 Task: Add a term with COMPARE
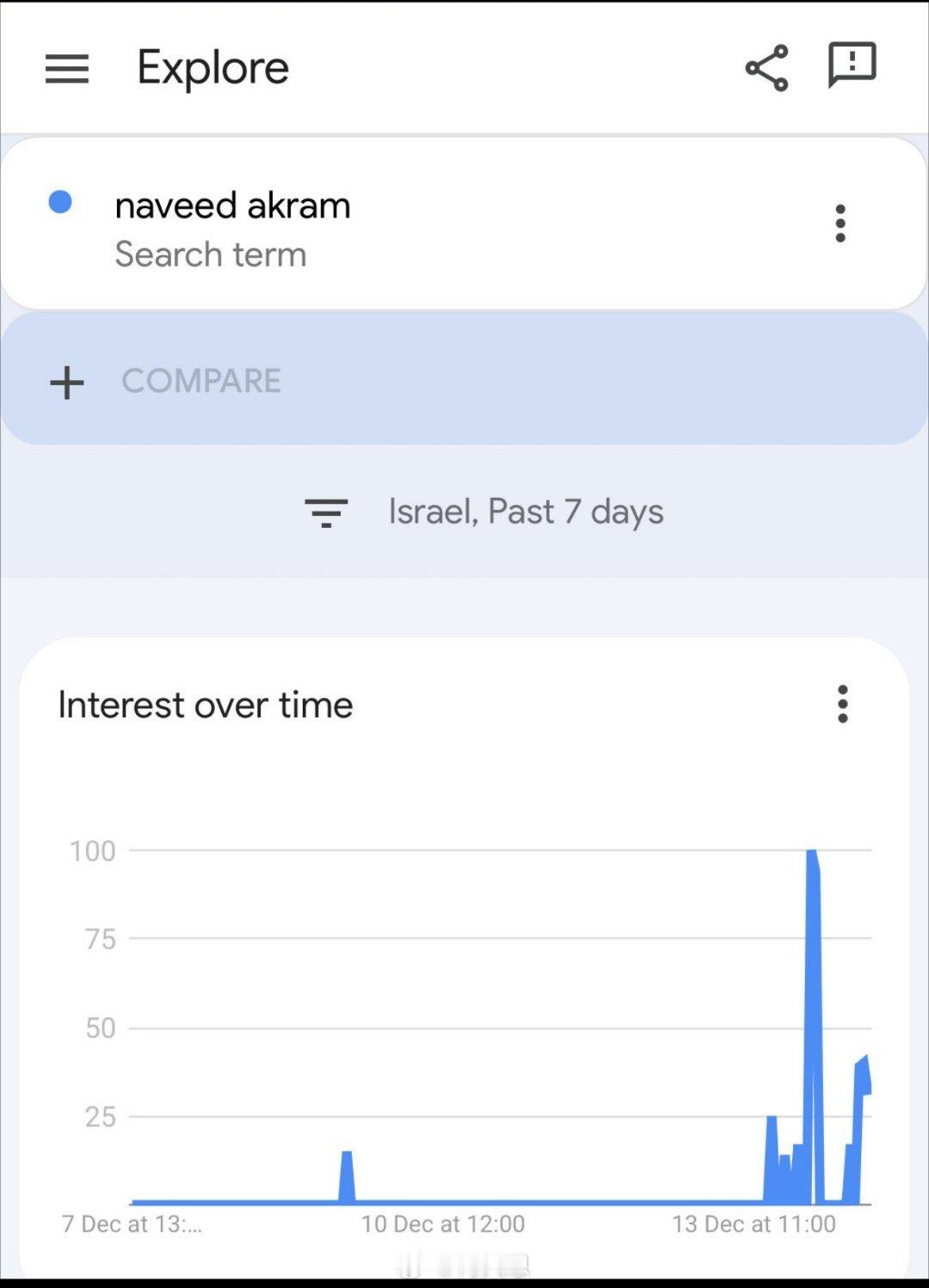click(x=201, y=381)
